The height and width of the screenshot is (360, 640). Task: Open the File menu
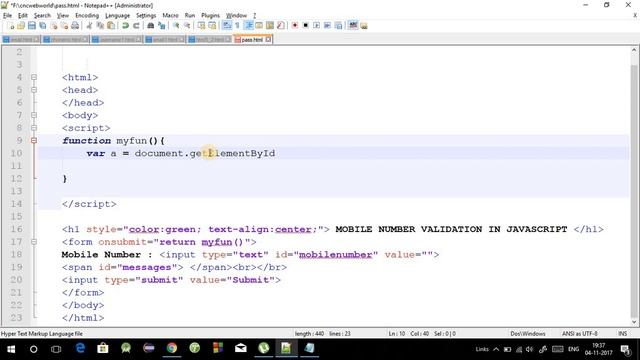coord(7,16)
